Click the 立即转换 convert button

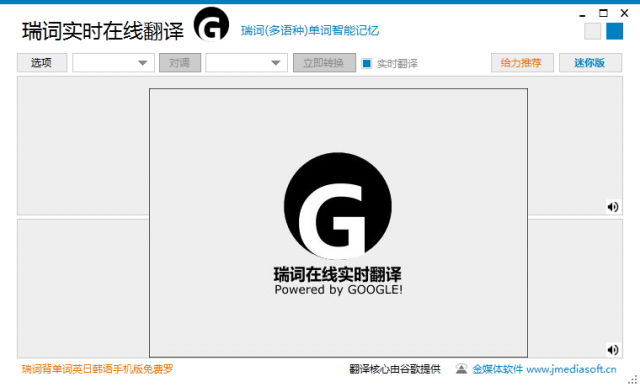(324, 63)
